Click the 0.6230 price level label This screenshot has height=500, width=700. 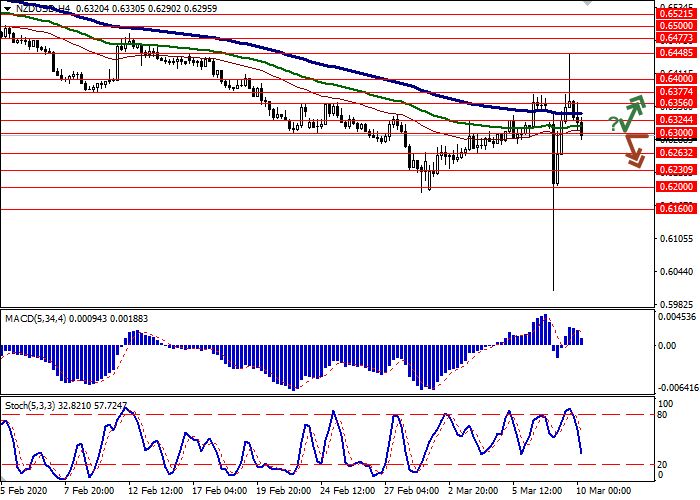(x=675, y=171)
